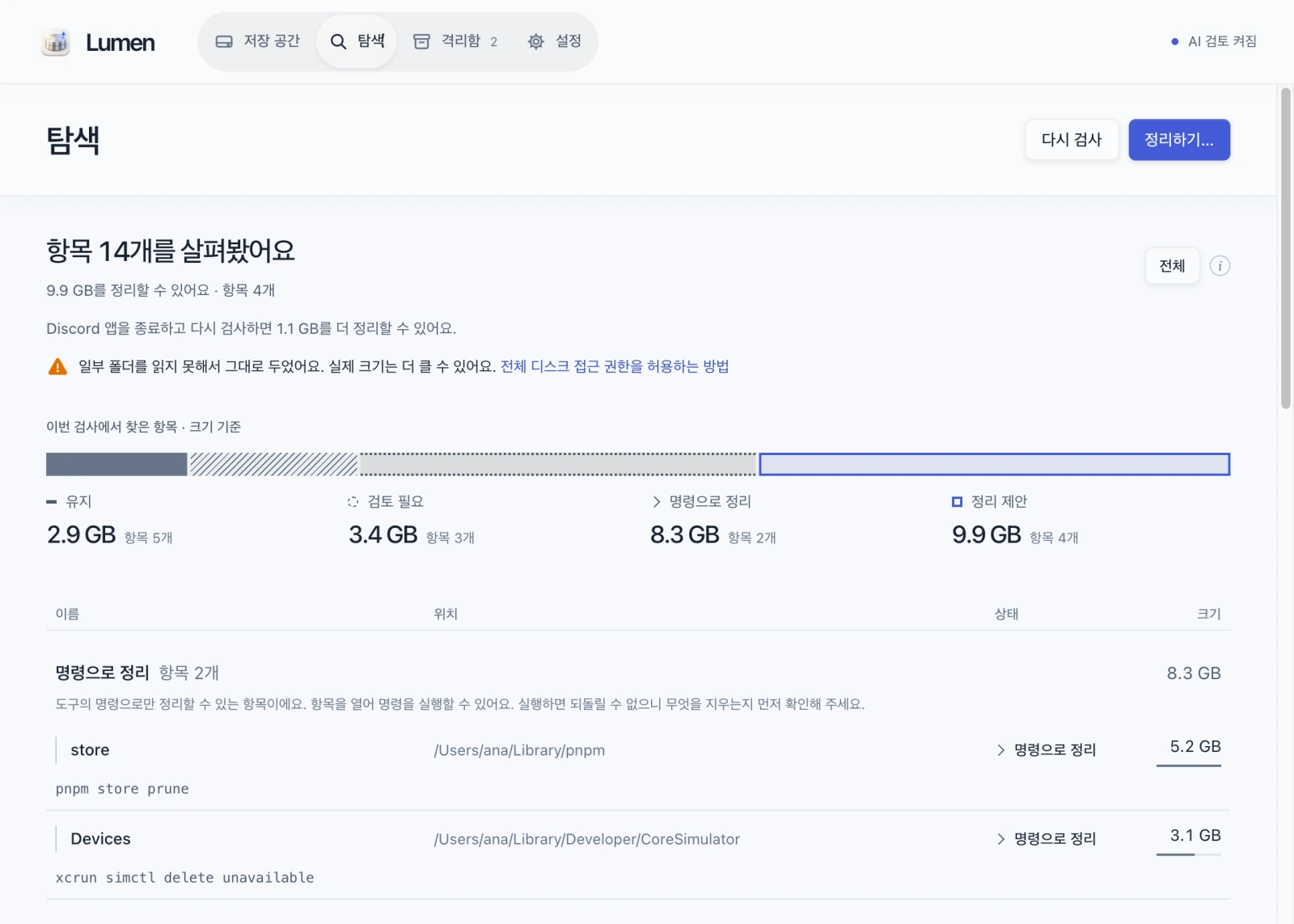The height and width of the screenshot is (924, 1294).
Task: Open the 격리함 tab
Action: click(455, 41)
